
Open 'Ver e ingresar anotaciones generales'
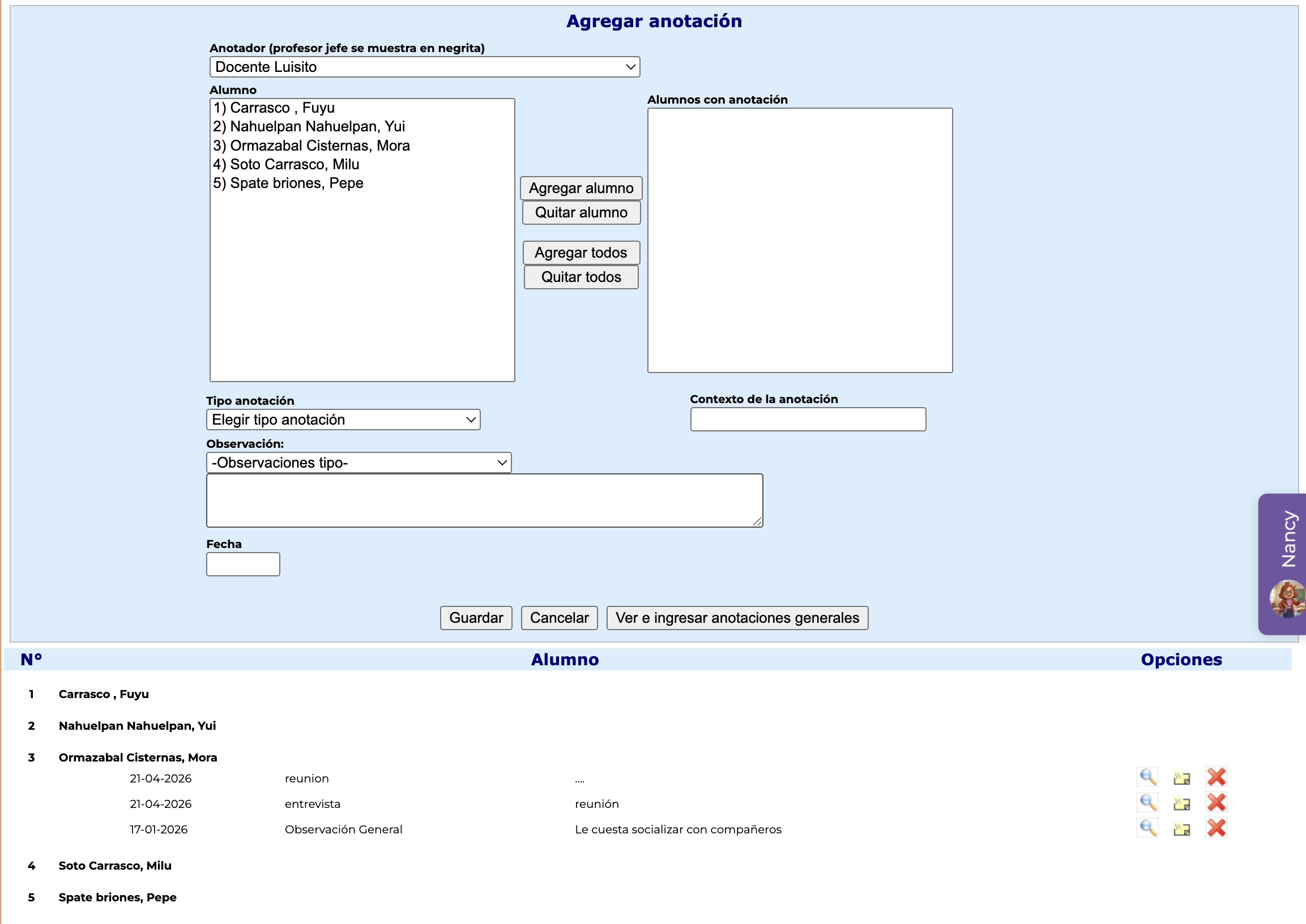[x=737, y=618]
